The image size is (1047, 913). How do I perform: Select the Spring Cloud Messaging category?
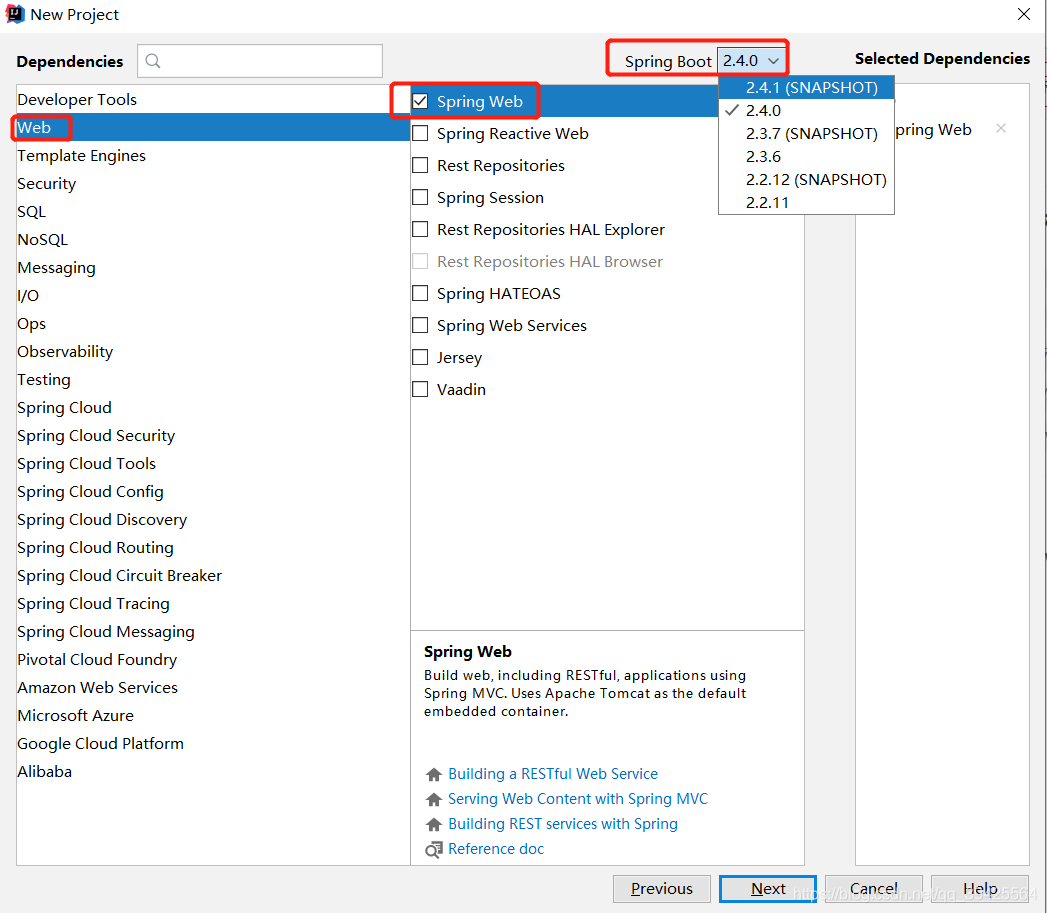pos(213,632)
